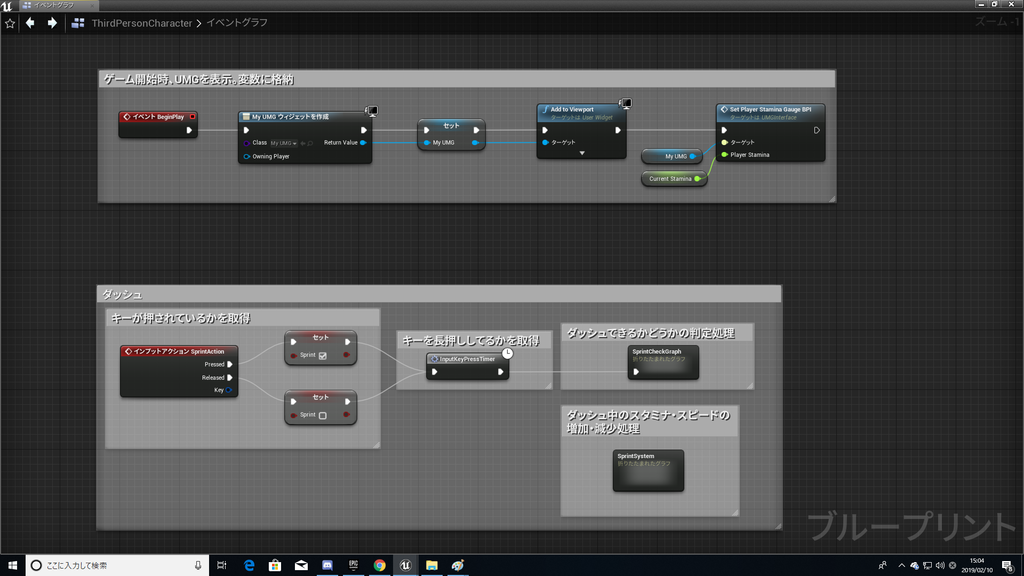
Task: Select インプットアクション SprintAction node title
Action: tap(179, 351)
